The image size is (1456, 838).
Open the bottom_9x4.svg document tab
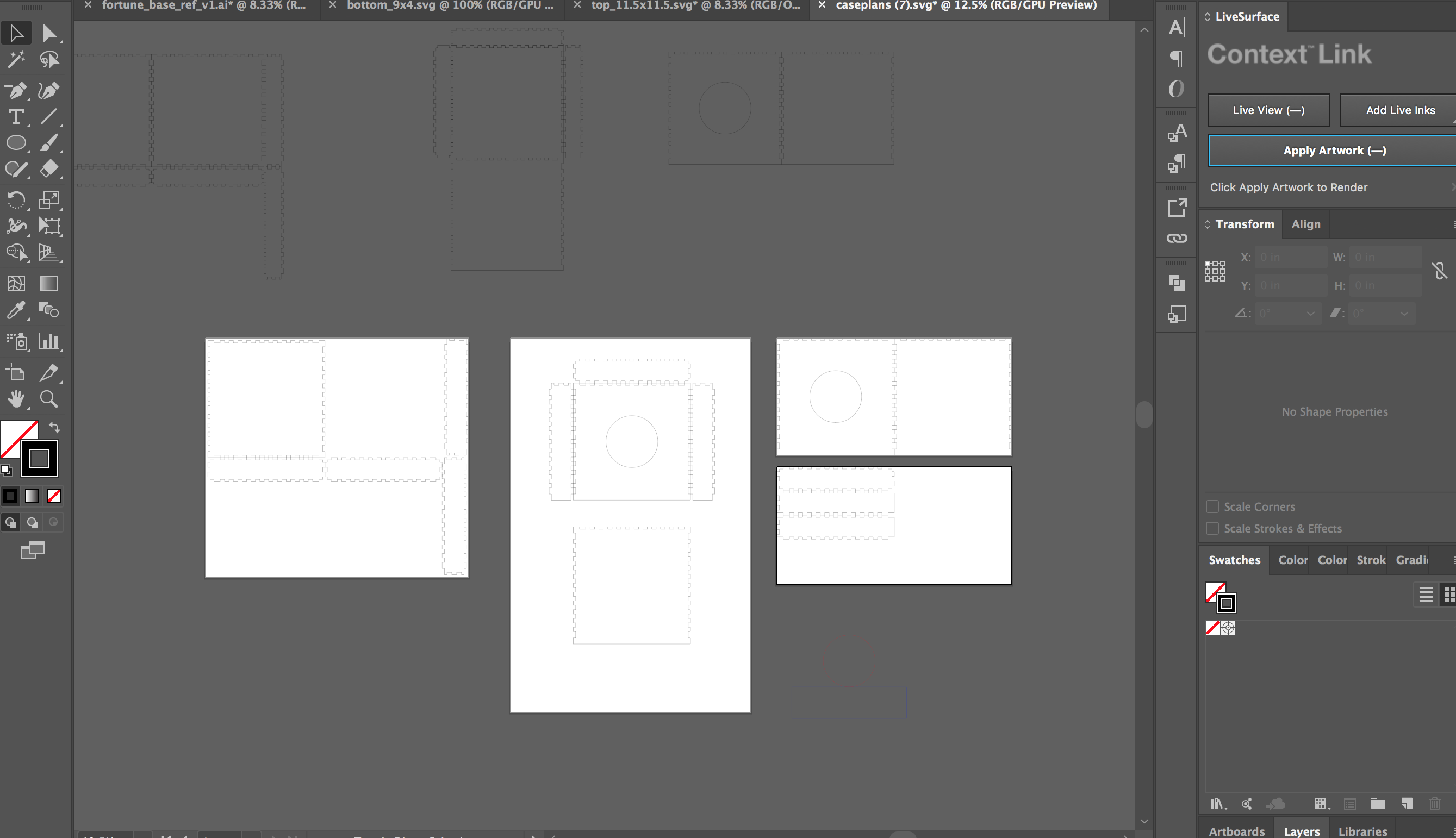(449, 6)
